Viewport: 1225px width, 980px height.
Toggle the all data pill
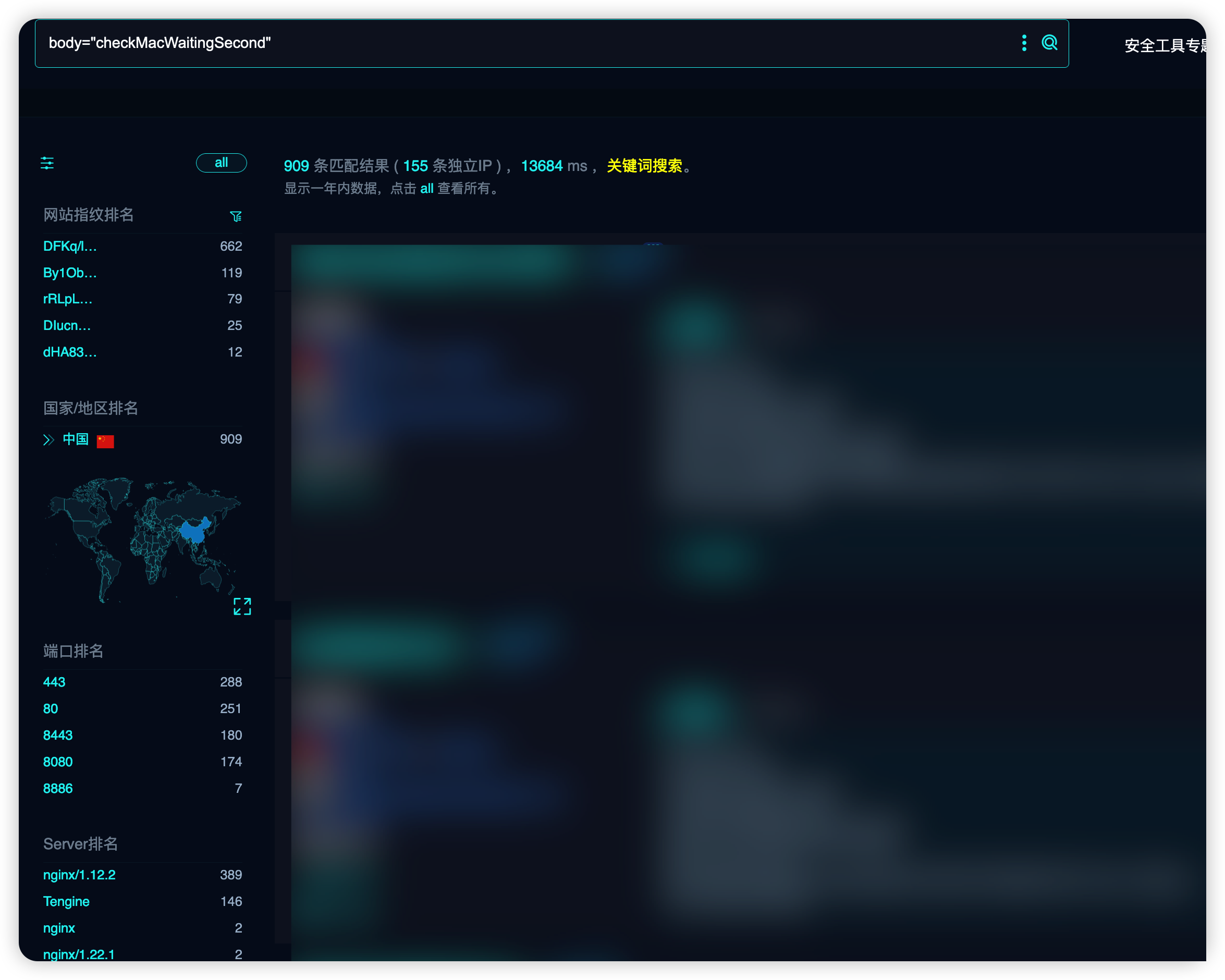[x=221, y=163]
